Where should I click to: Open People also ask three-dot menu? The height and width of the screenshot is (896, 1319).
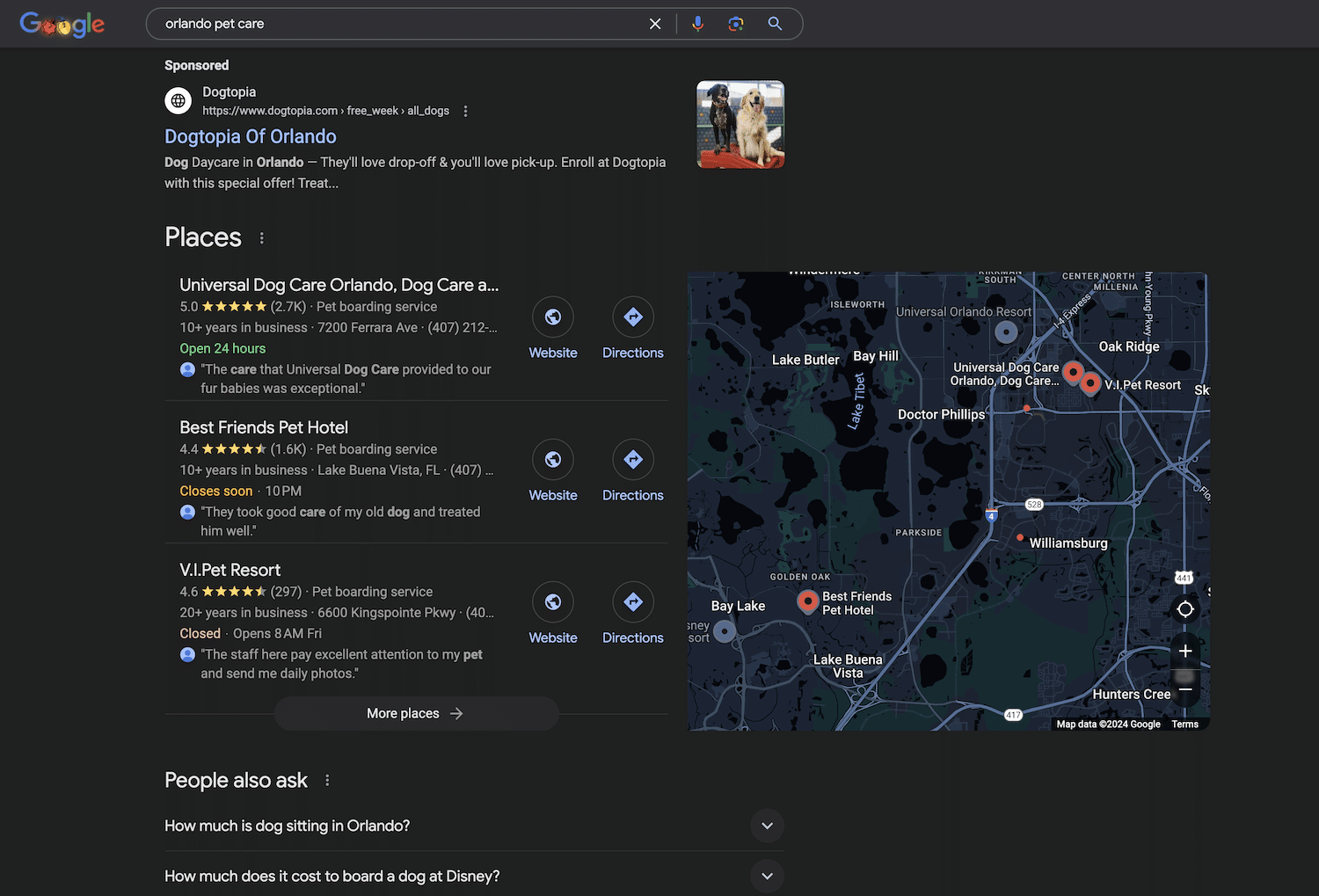327,780
